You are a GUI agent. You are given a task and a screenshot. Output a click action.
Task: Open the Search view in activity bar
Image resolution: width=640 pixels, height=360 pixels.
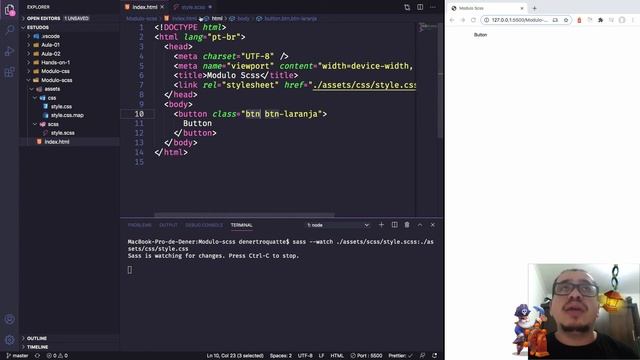[9, 30]
